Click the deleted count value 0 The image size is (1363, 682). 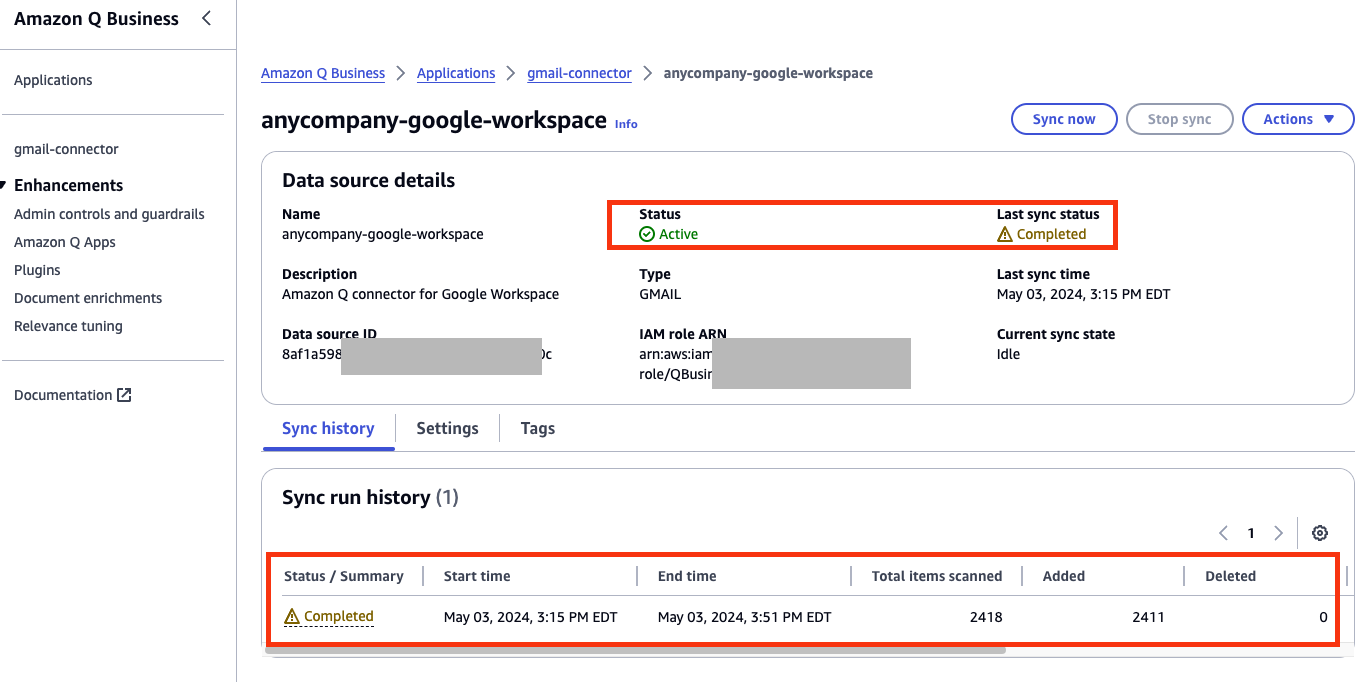1323,617
